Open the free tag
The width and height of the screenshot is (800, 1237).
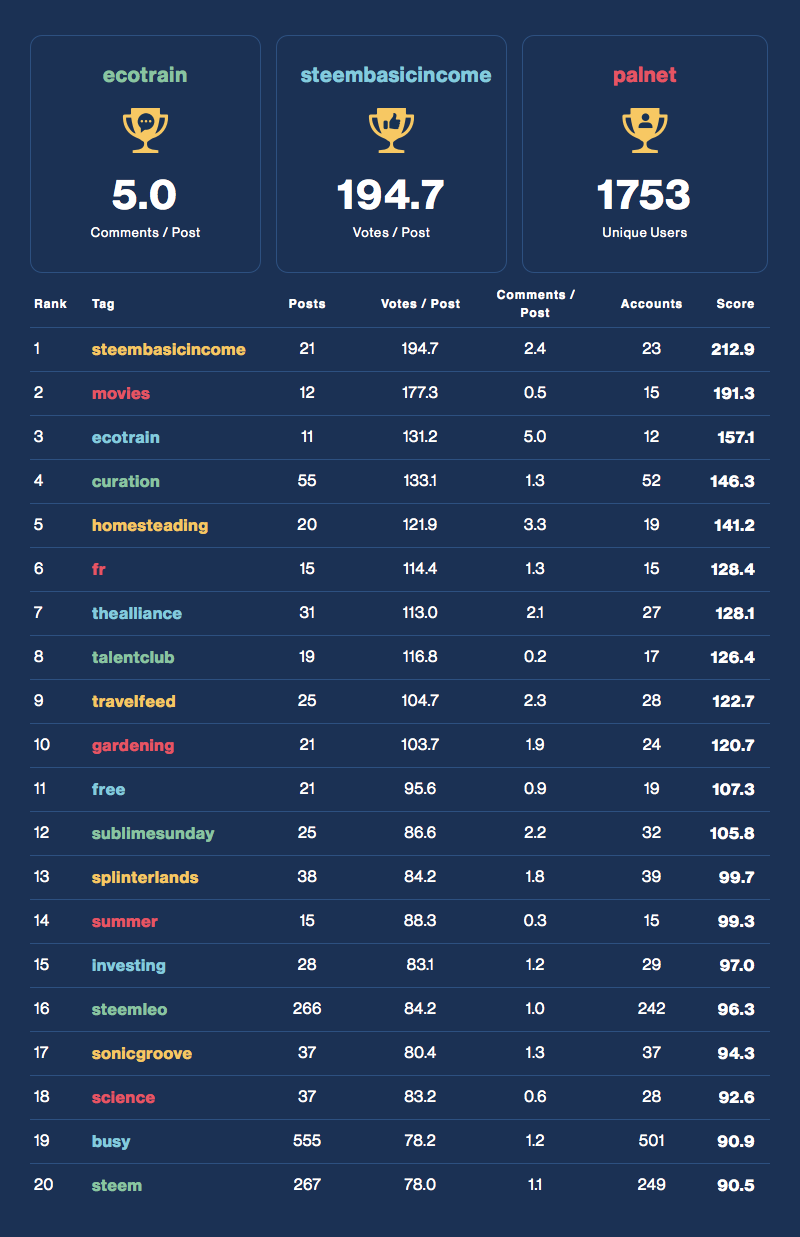109,790
